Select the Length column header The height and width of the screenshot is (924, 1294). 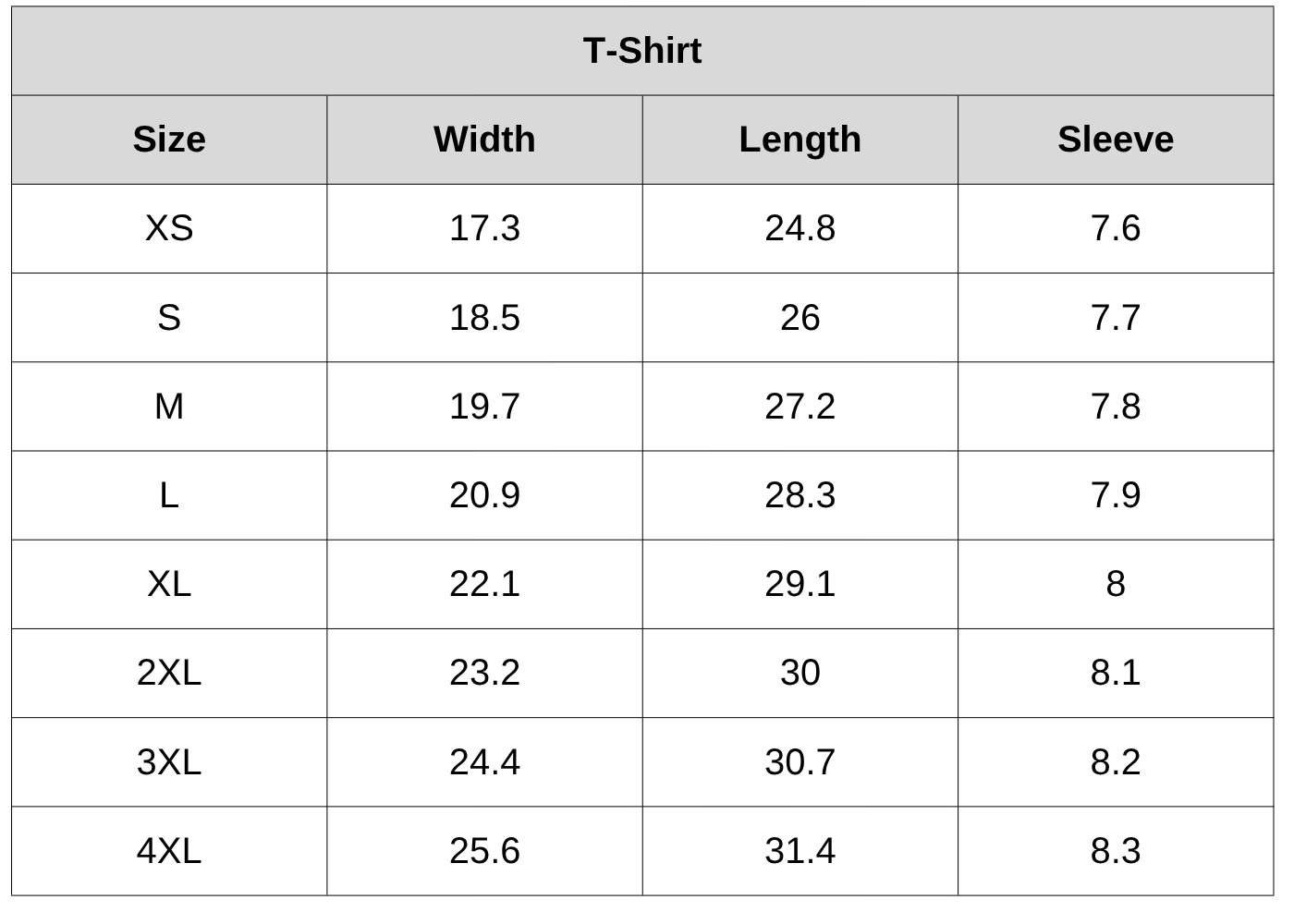(x=800, y=140)
